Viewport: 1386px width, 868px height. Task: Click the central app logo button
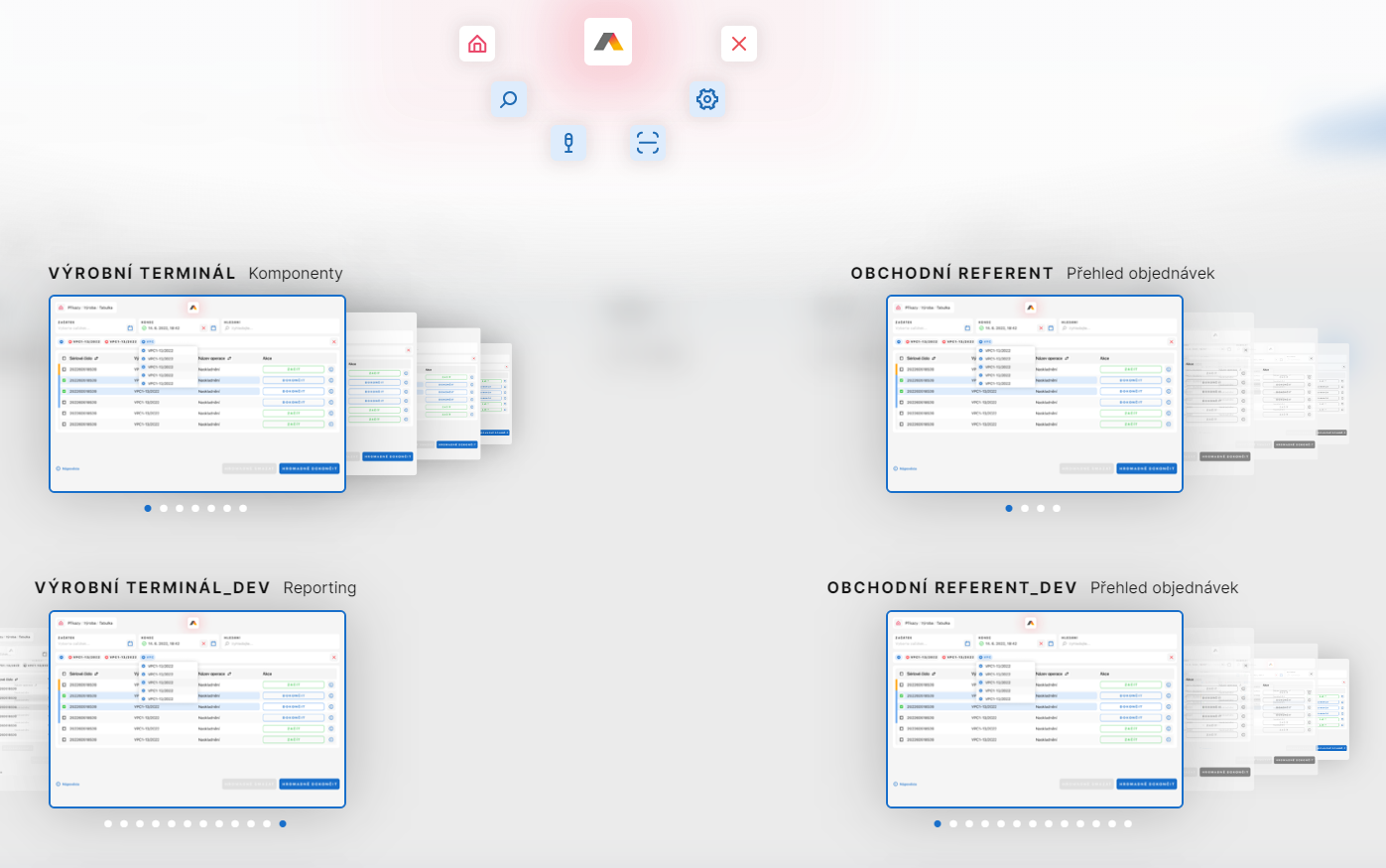click(x=608, y=42)
